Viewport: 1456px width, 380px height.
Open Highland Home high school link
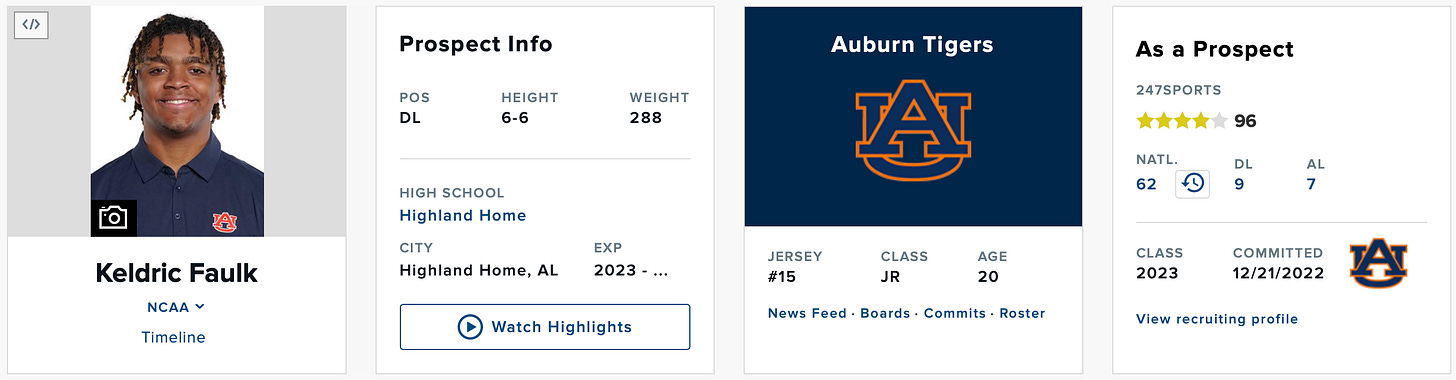(x=463, y=215)
